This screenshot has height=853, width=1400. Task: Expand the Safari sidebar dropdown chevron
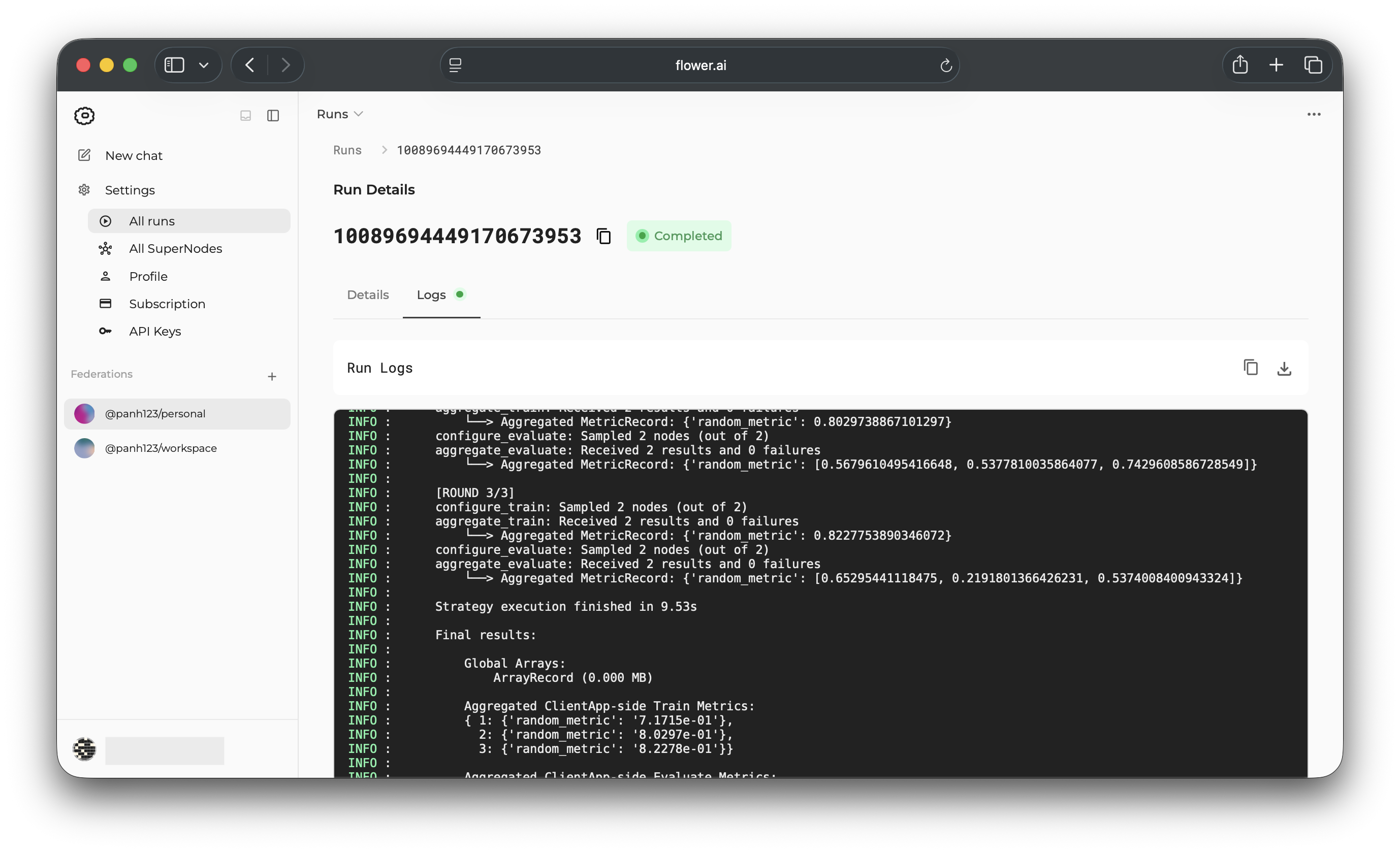click(203, 65)
